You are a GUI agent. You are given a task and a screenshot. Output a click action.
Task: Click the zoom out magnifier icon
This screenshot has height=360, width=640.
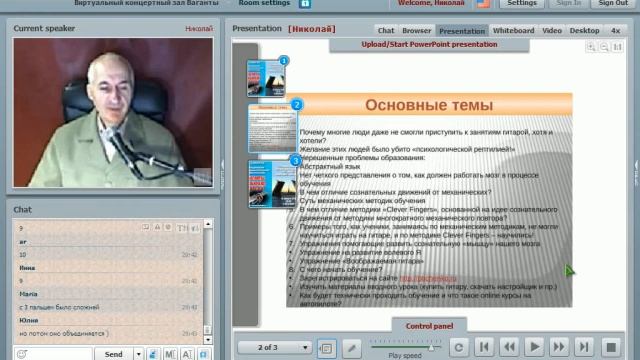(604, 47)
